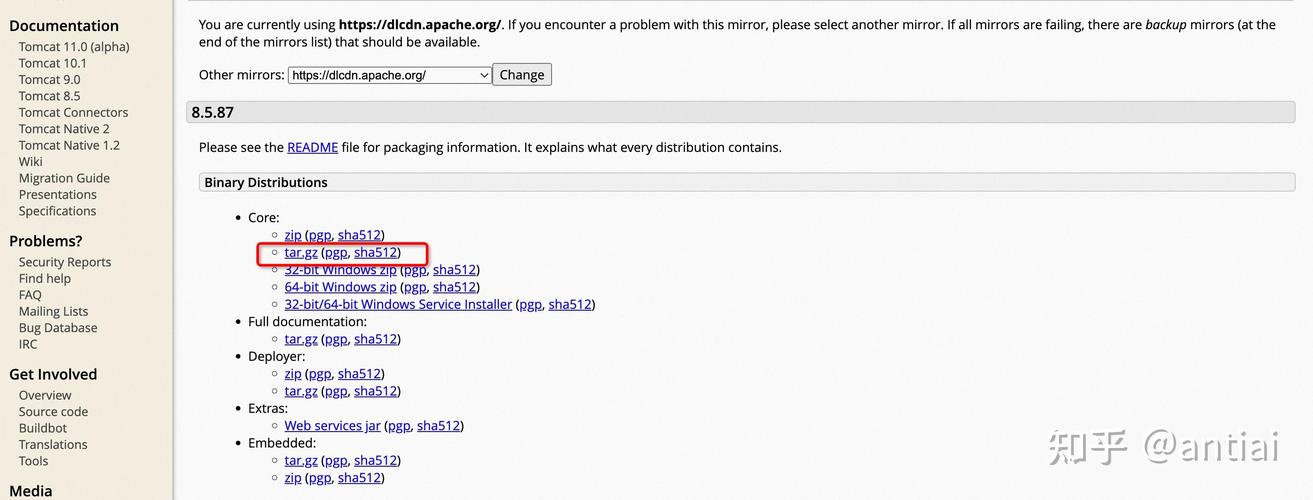Go to Tomcat 8.5 documentation
The height and width of the screenshot is (500, 1313).
point(49,96)
